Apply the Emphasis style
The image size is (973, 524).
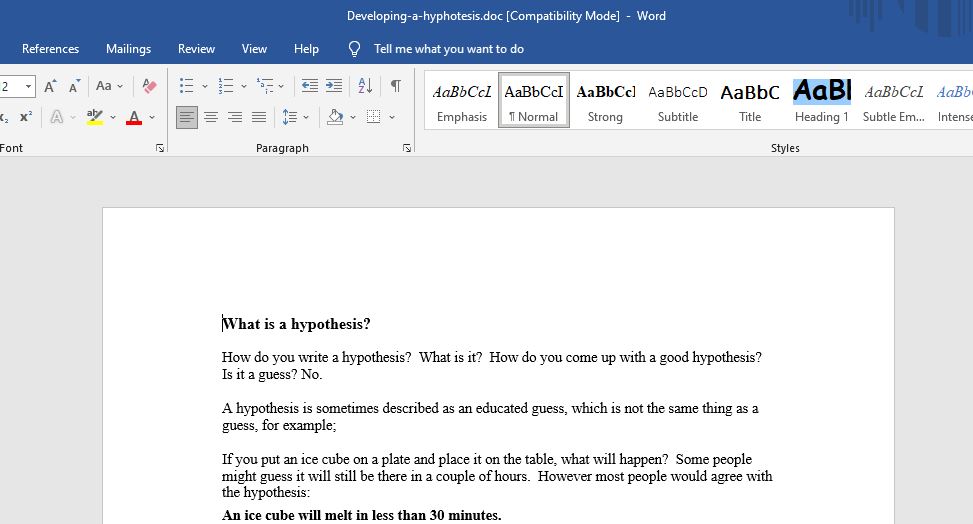pyautogui.click(x=462, y=101)
